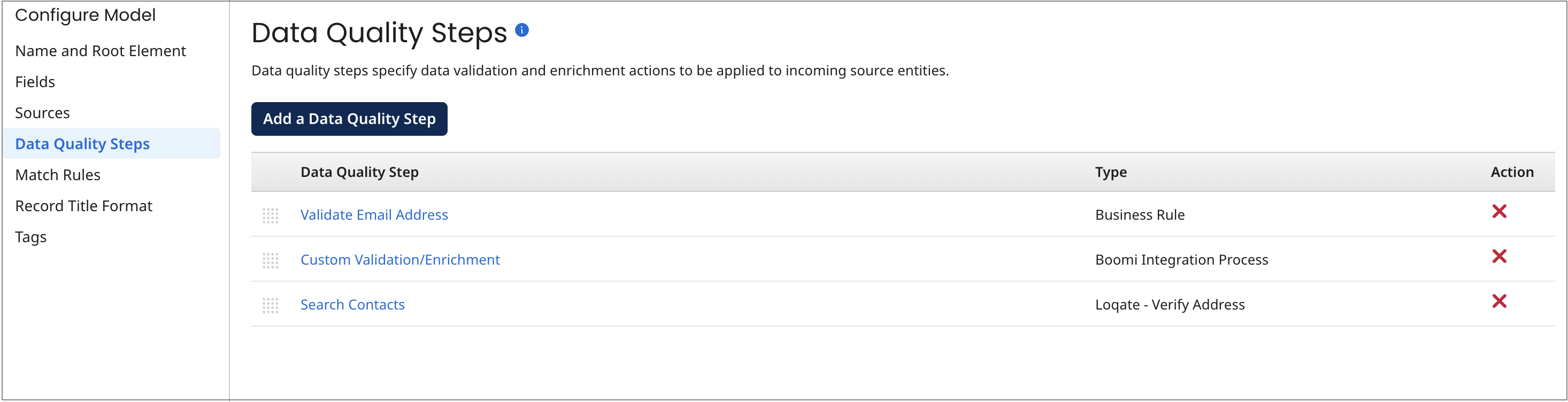This screenshot has height=402, width=1568.
Task: Click the red X in the last table row
Action: point(1500,301)
